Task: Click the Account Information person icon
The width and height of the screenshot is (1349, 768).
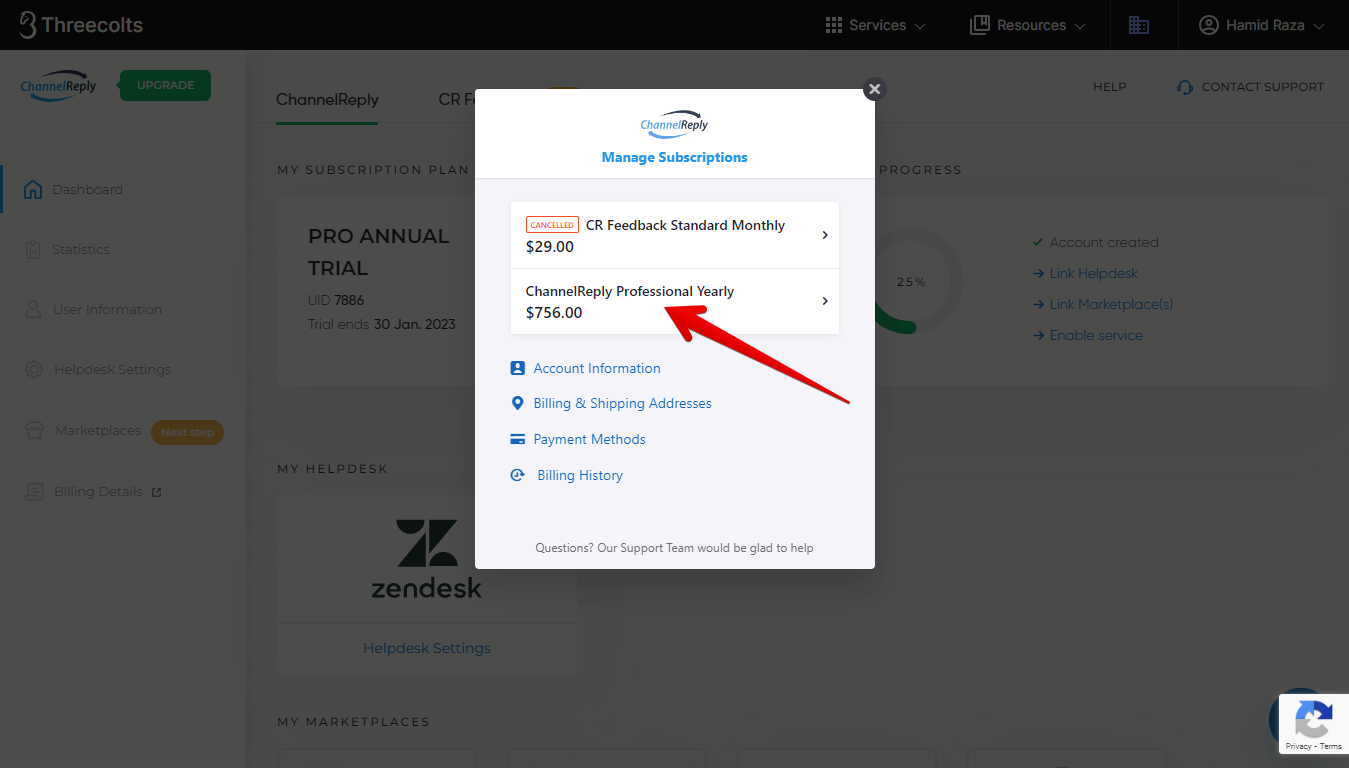Action: pyautogui.click(x=517, y=368)
